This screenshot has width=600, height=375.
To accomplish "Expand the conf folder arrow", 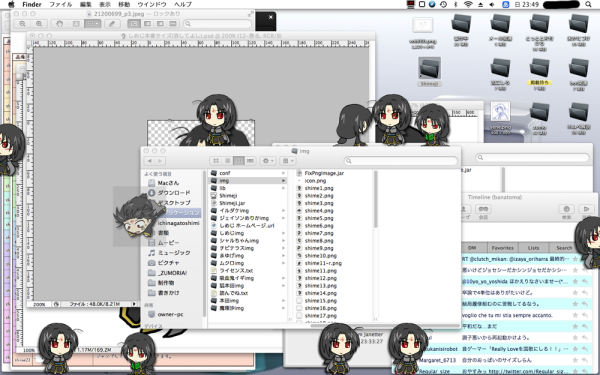I will pyautogui.click(x=284, y=173).
